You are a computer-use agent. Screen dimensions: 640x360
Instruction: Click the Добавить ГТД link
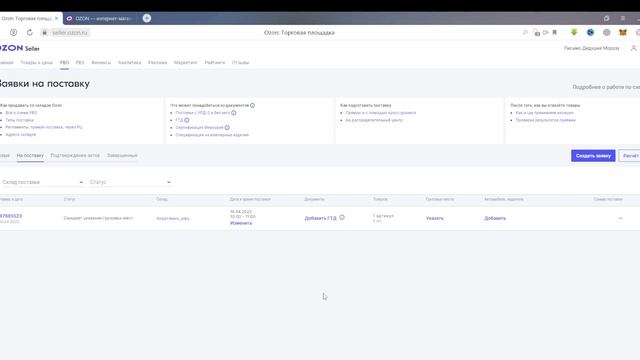point(320,218)
